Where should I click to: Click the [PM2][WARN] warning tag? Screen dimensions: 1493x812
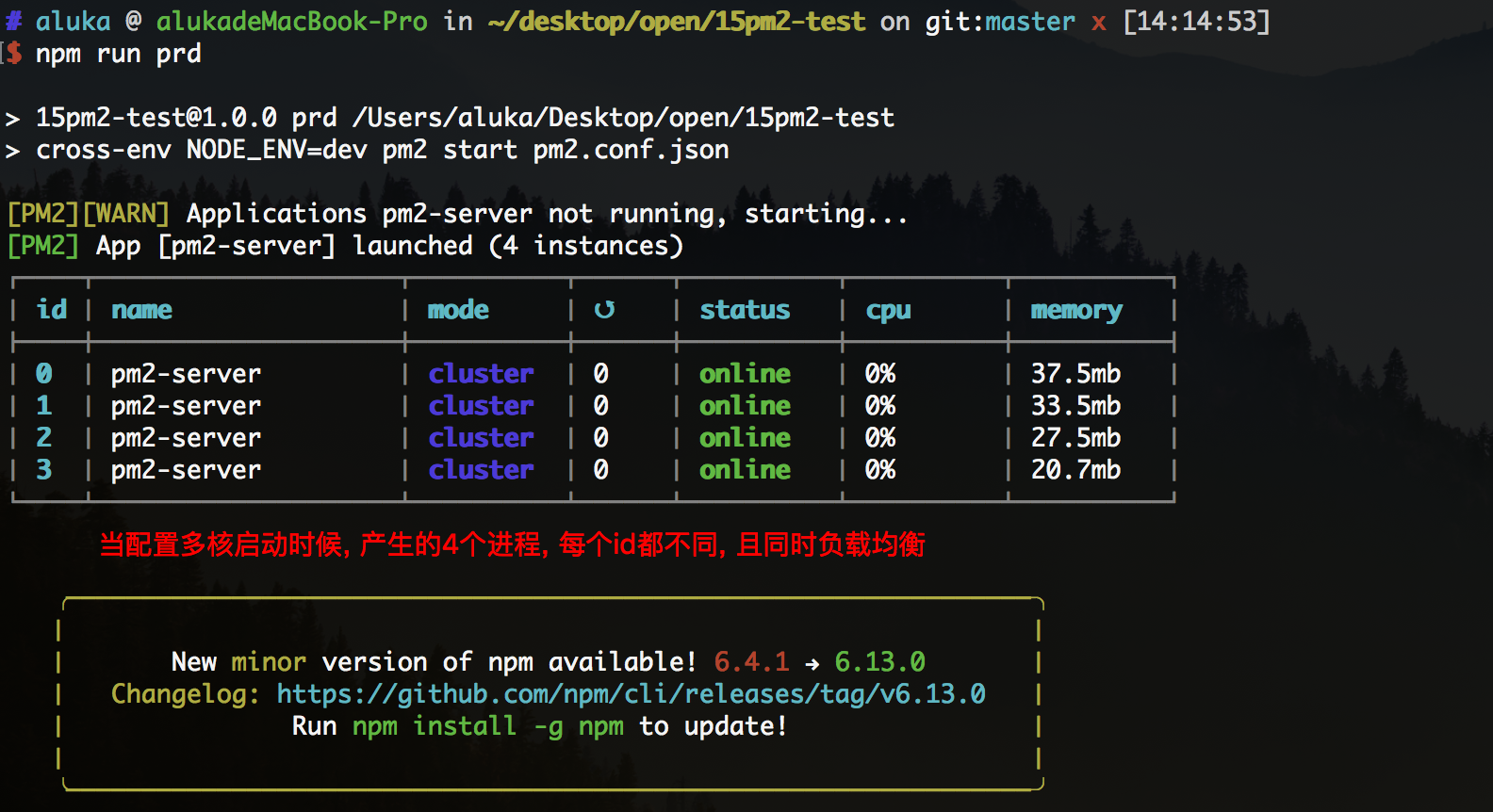point(88,214)
